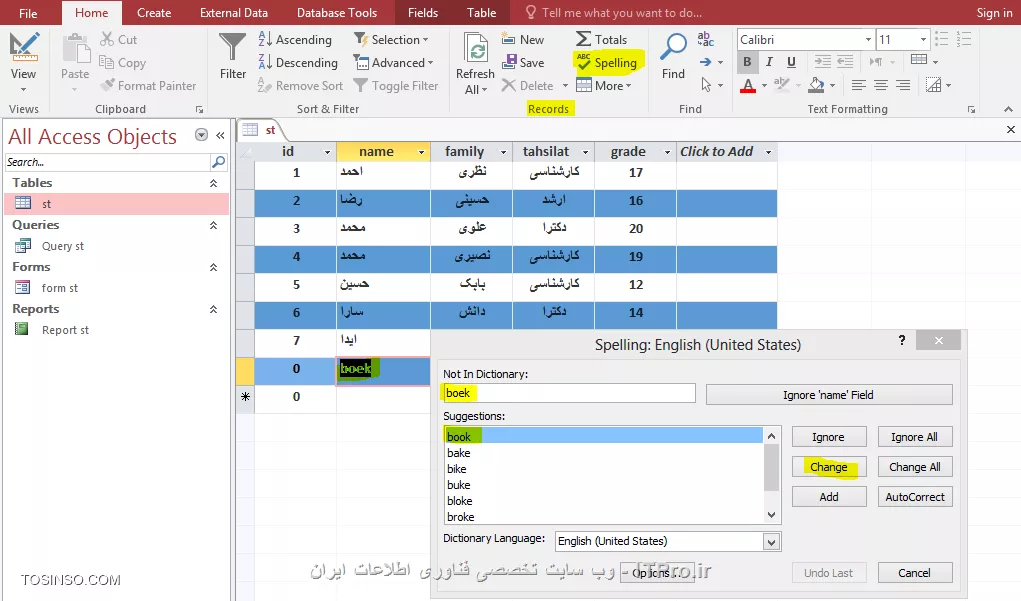The height and width of the screenshot is (601, 1021).
Task: Collapse the Tables section
Action: (x=215, y=183)
